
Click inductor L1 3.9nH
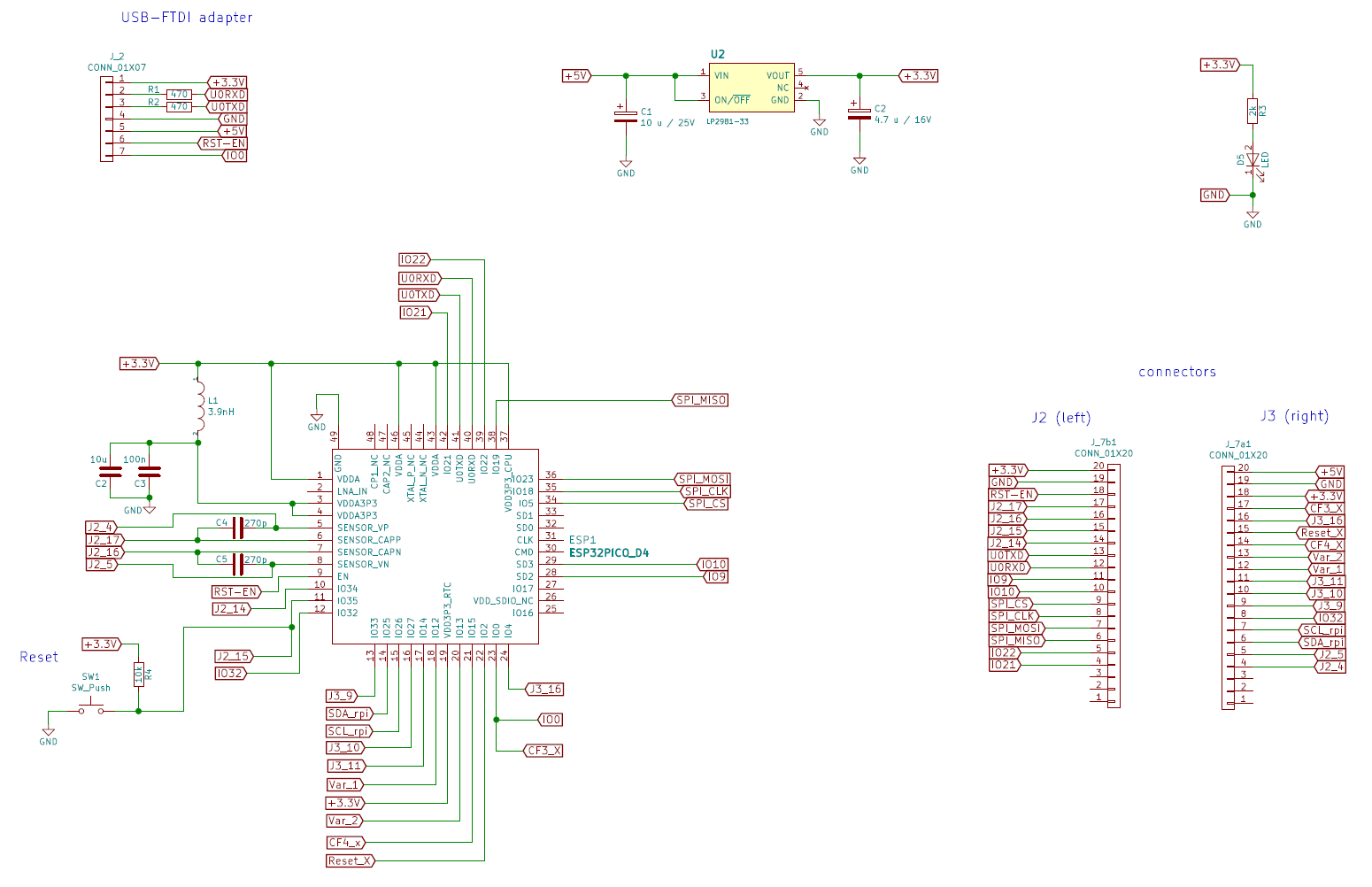coord(199,406)
